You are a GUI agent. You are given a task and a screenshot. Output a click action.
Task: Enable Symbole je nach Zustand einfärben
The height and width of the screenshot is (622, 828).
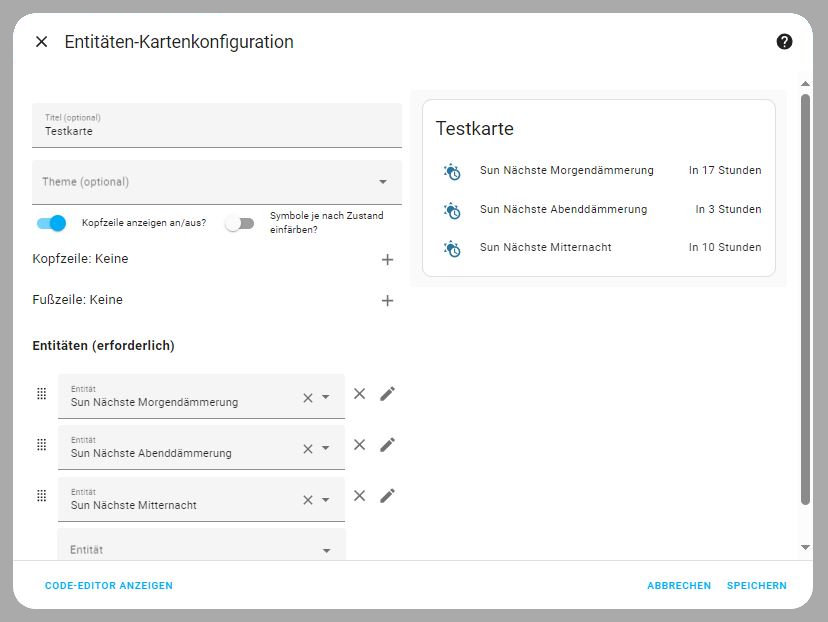[239, 223]
